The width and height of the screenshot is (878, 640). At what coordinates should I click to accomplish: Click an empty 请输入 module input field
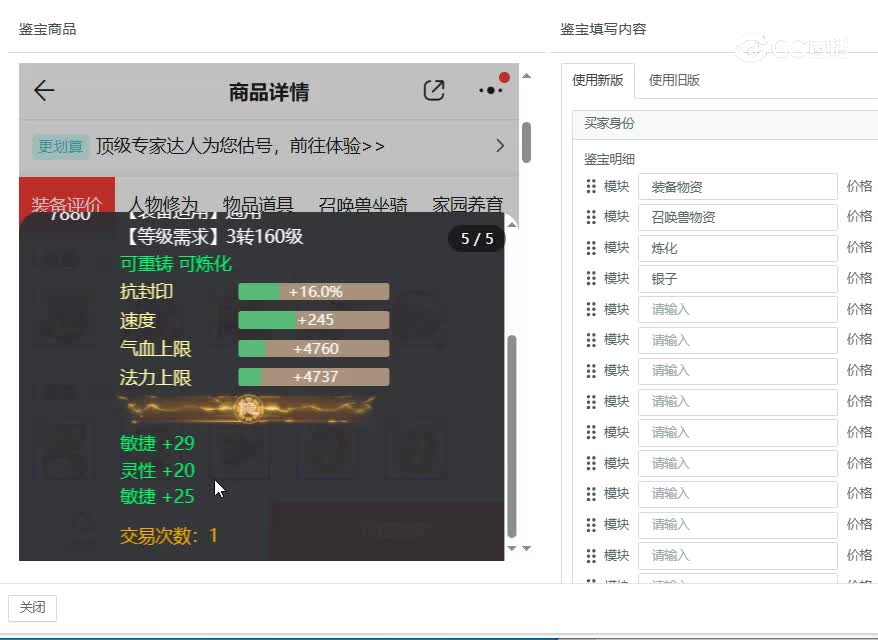(x=737, y=309)
